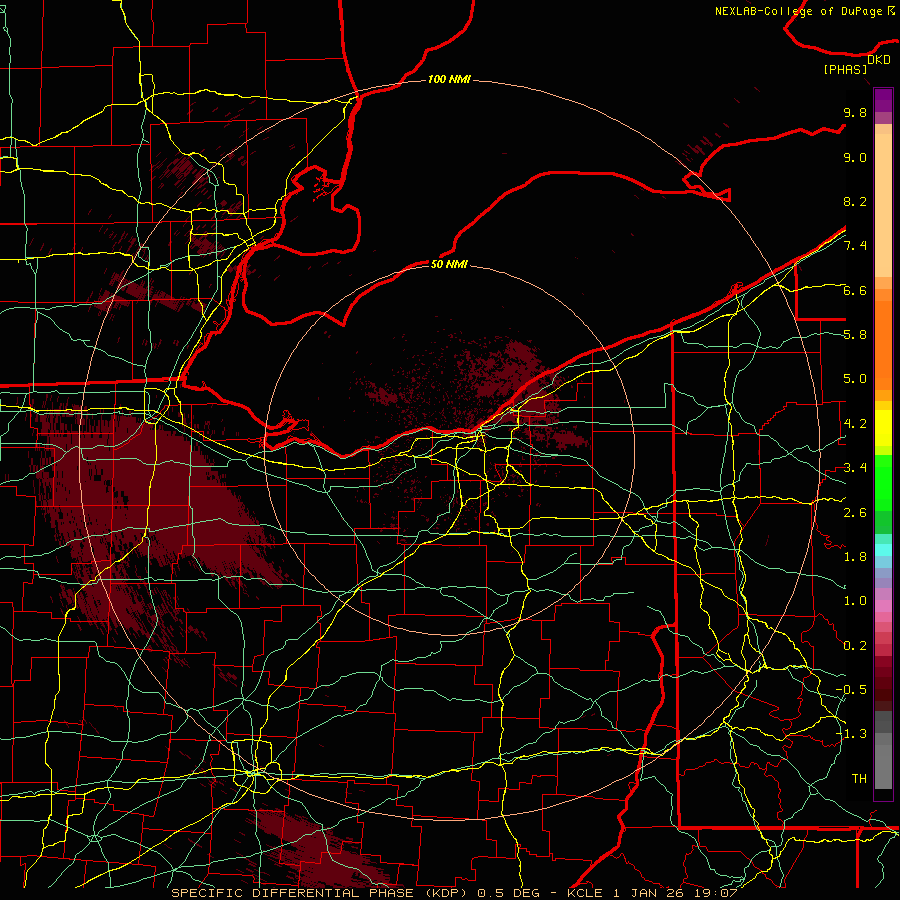Click the -0.5 color scale value
The width and height of the screenshot is (900, 900).
coord(851,690)
